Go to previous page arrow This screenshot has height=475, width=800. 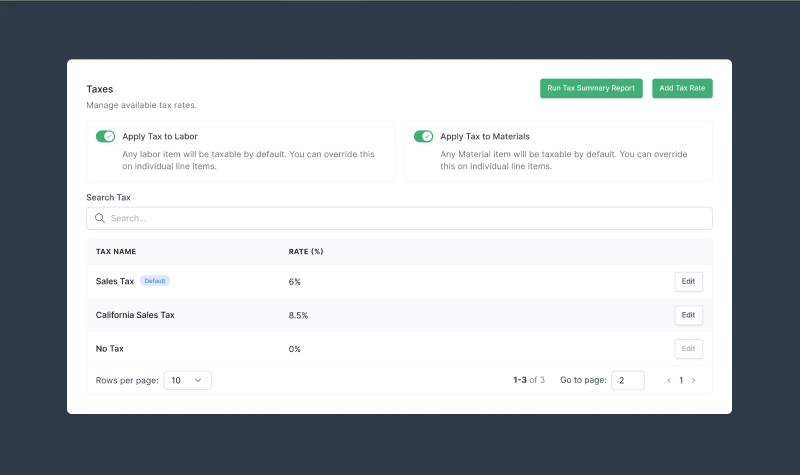[x=669, y=380]
